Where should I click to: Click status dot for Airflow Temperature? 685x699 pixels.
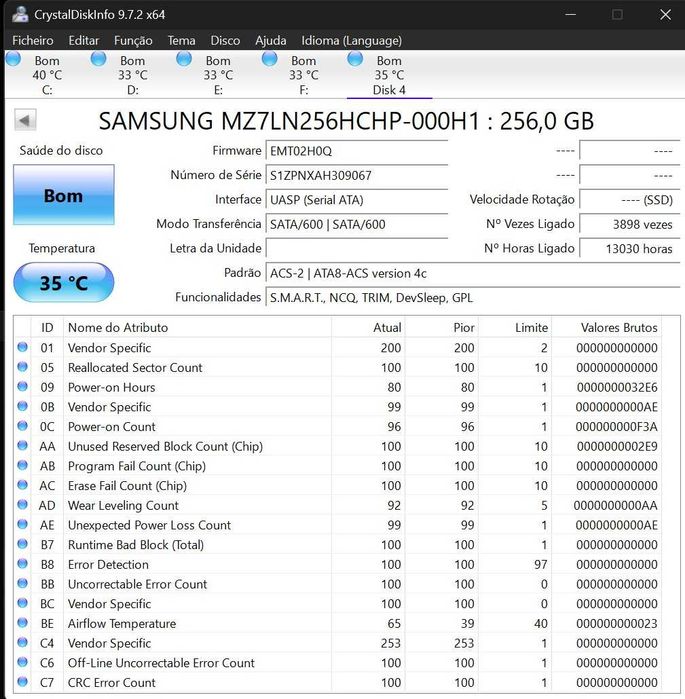coord(22,622)
